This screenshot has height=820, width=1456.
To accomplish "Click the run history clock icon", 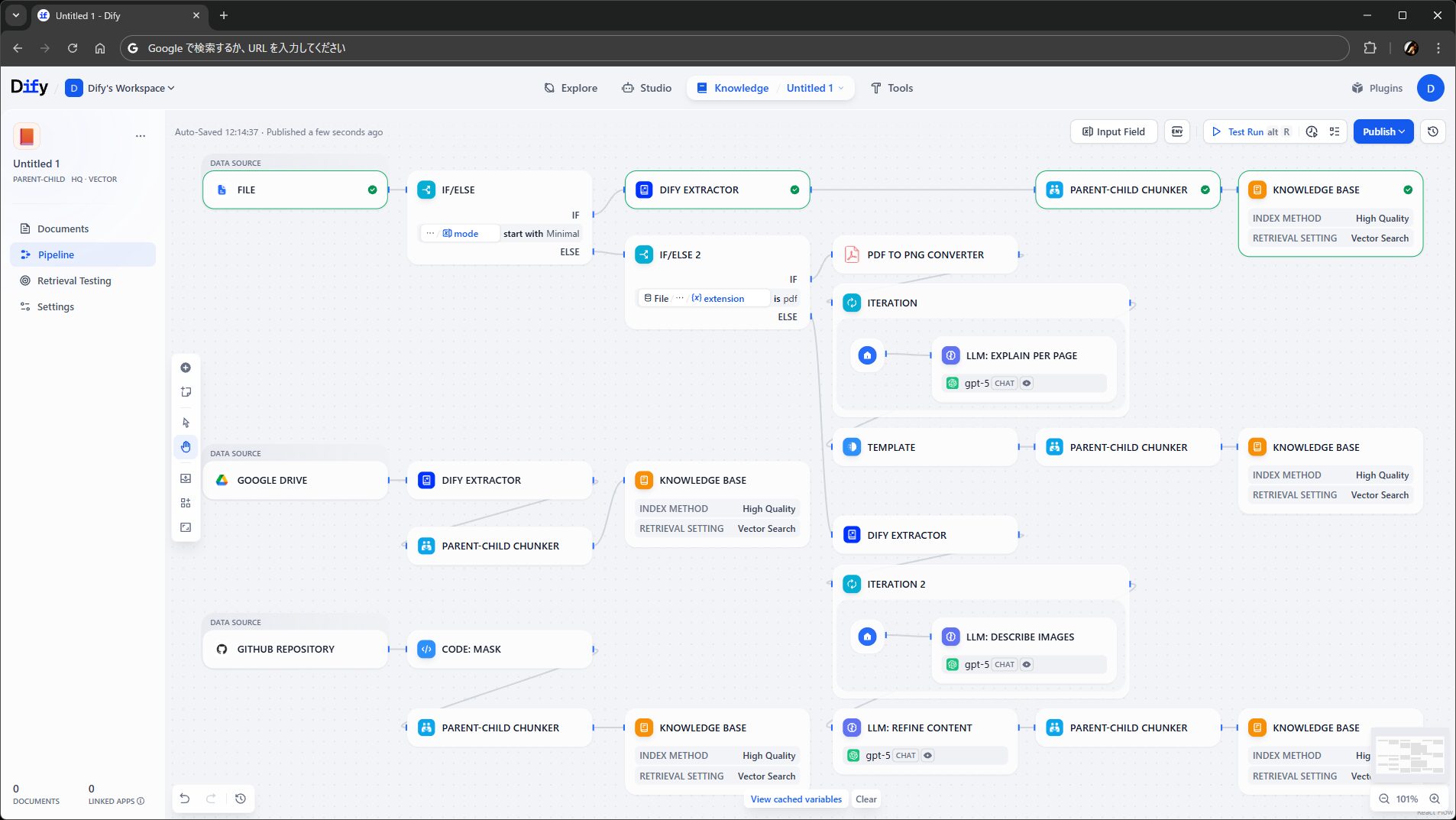I will [1312, 131].
